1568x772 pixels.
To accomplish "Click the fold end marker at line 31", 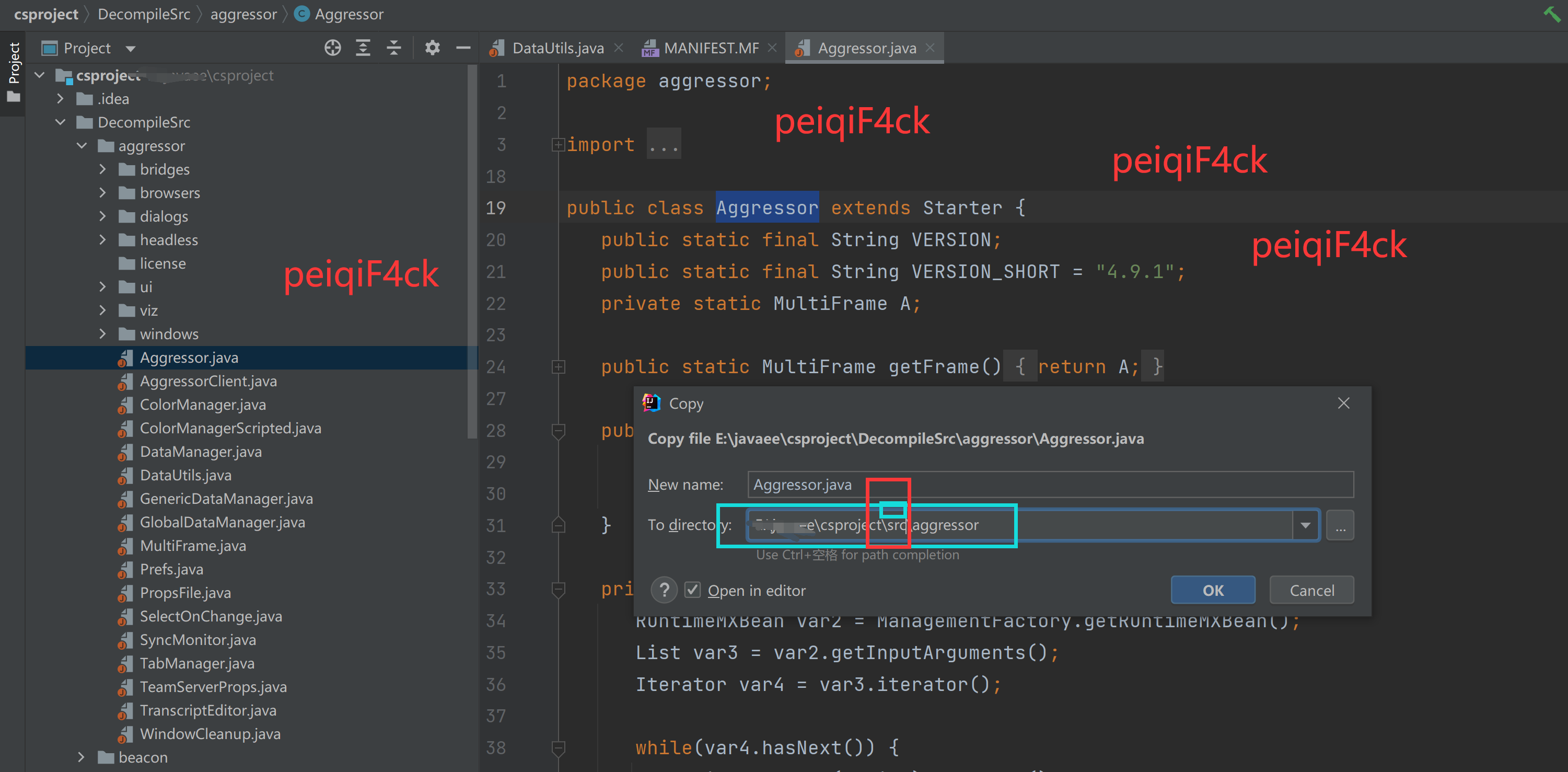I will coord(558,525).
